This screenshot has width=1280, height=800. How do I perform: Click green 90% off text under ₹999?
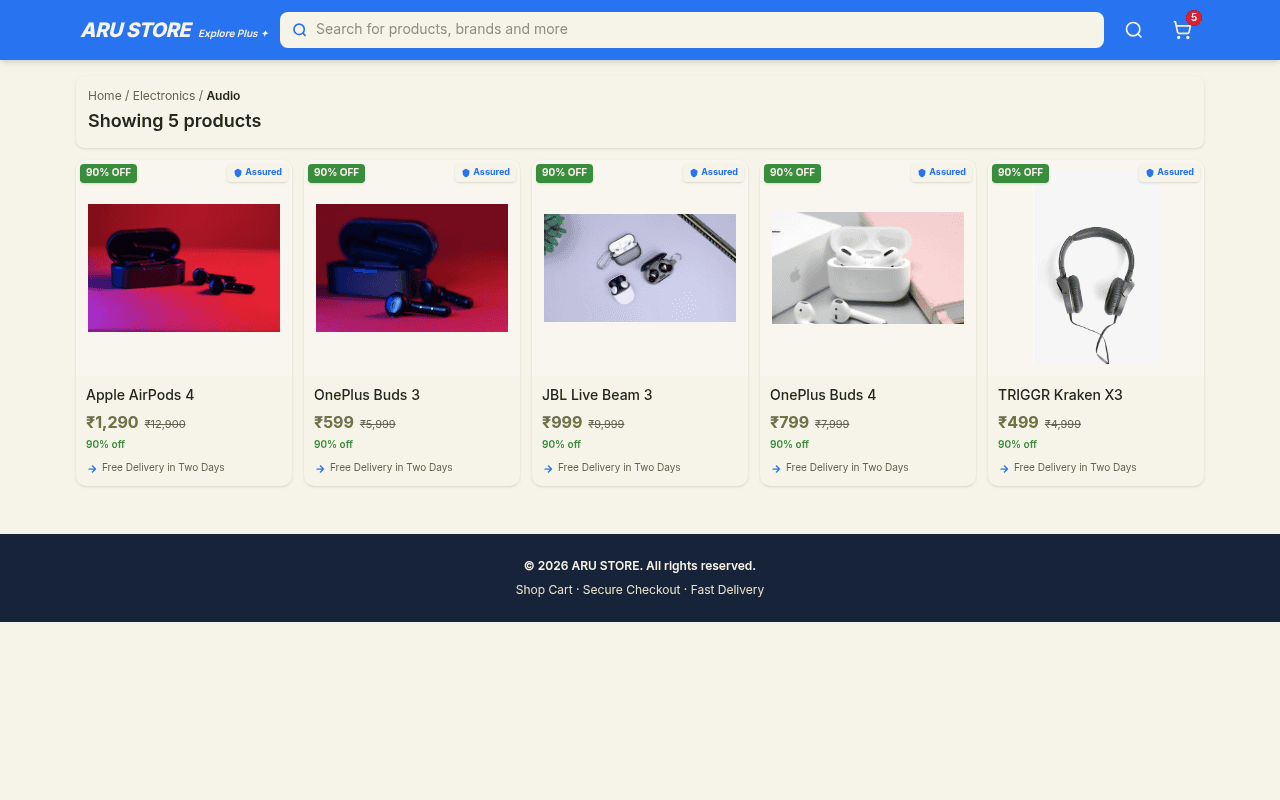pos(561,444)
